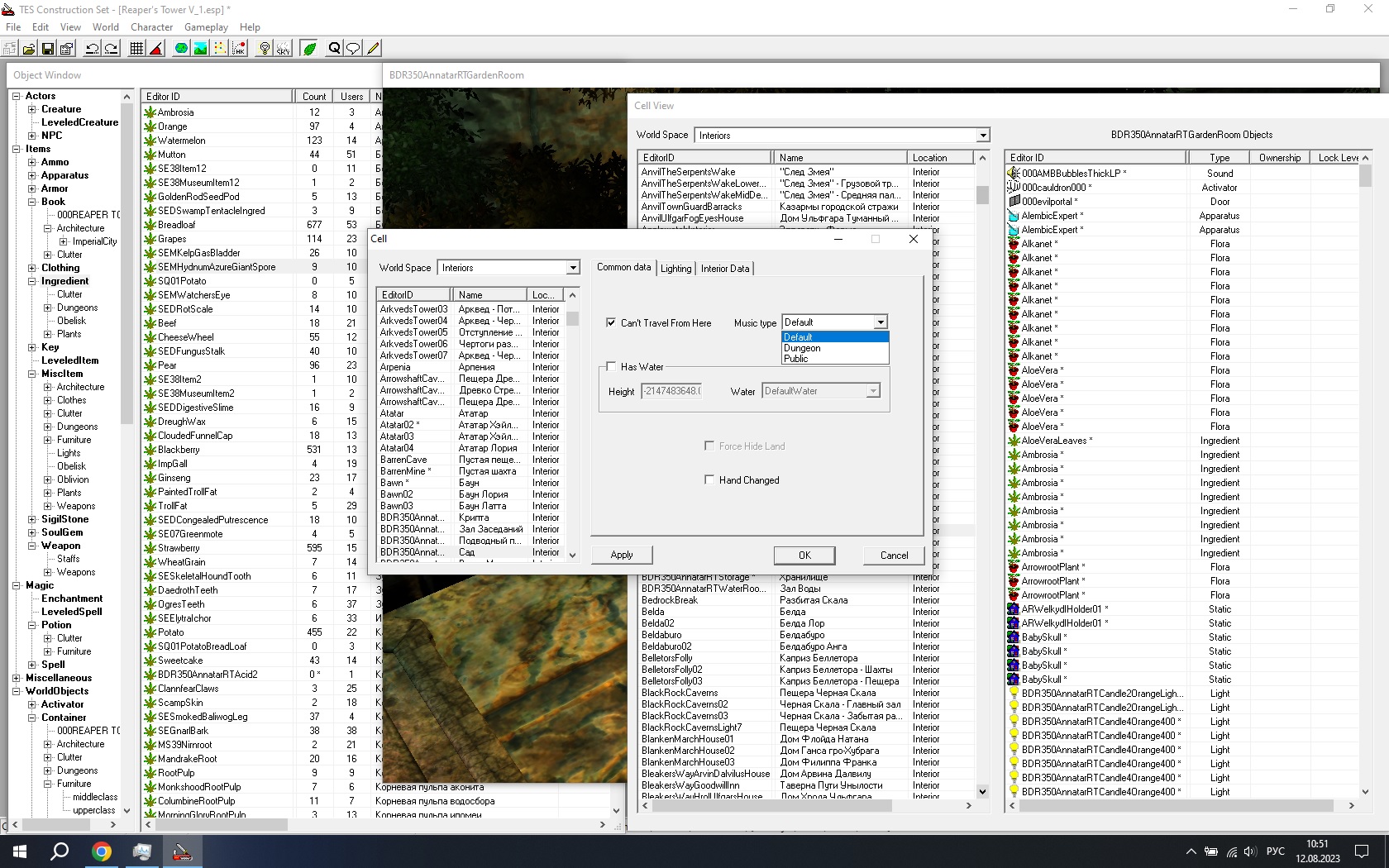Viewport: 1389px width, 868px height.
Task: Open the Cell View World Space dropdown
Action: [983, 136]
